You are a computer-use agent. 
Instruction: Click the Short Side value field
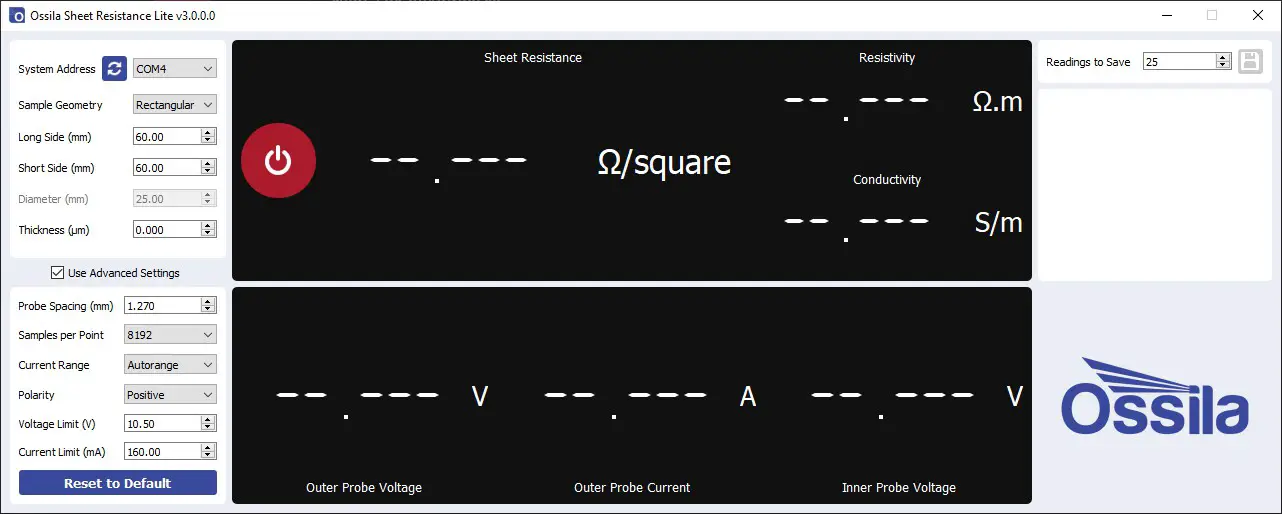[x=167, y=168]
